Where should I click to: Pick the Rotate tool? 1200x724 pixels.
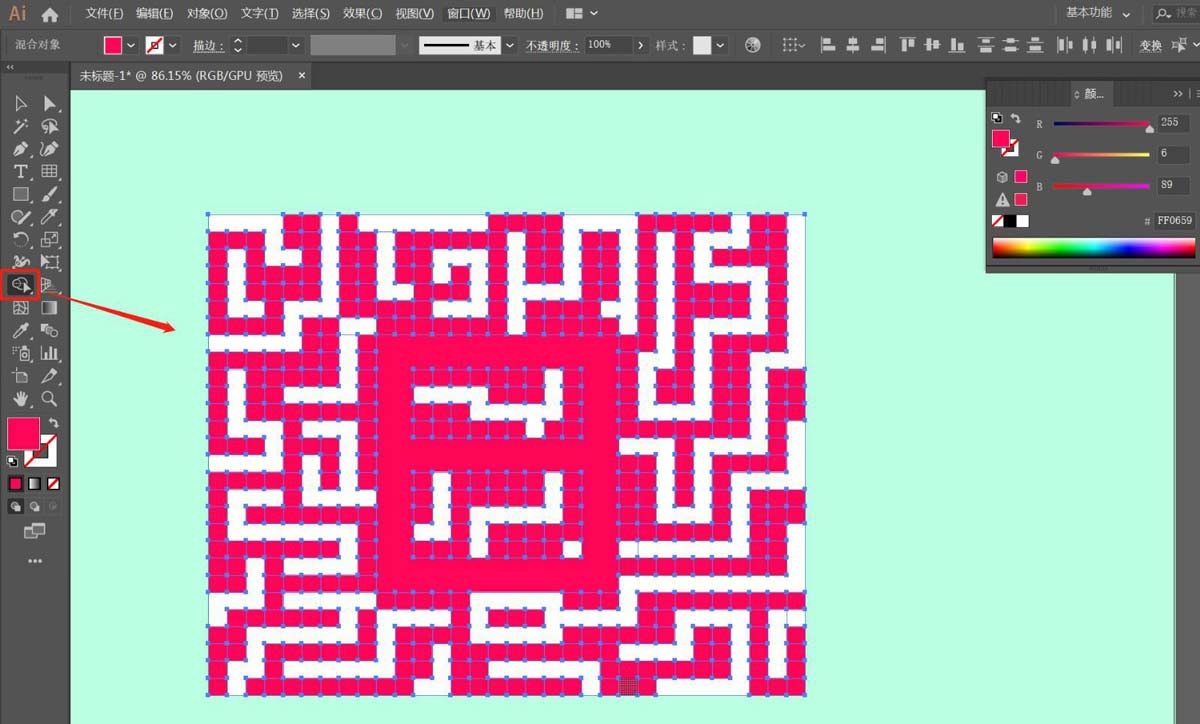coord(20,239)
